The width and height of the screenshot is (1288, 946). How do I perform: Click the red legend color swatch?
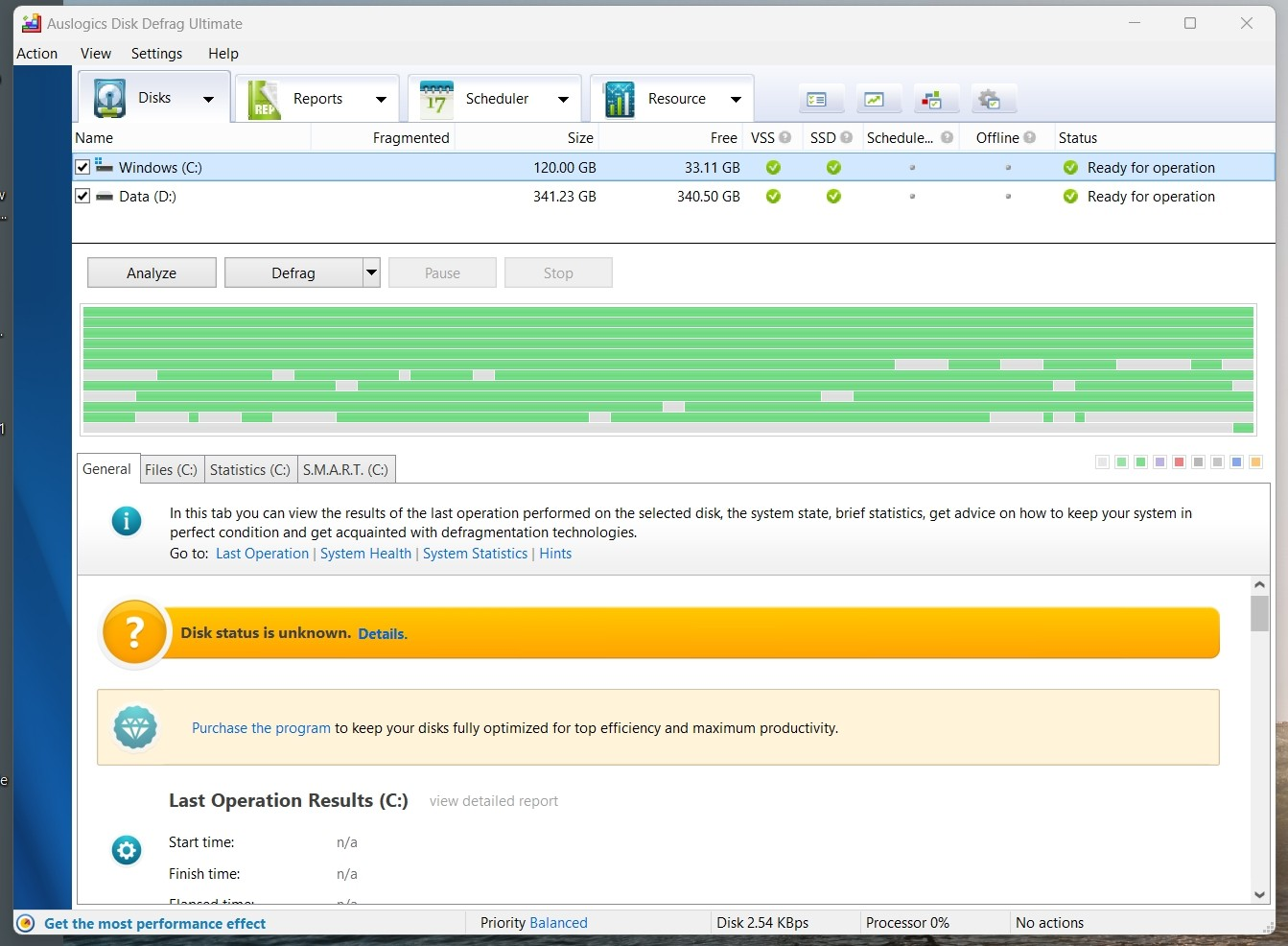[x=1179, y=462]
